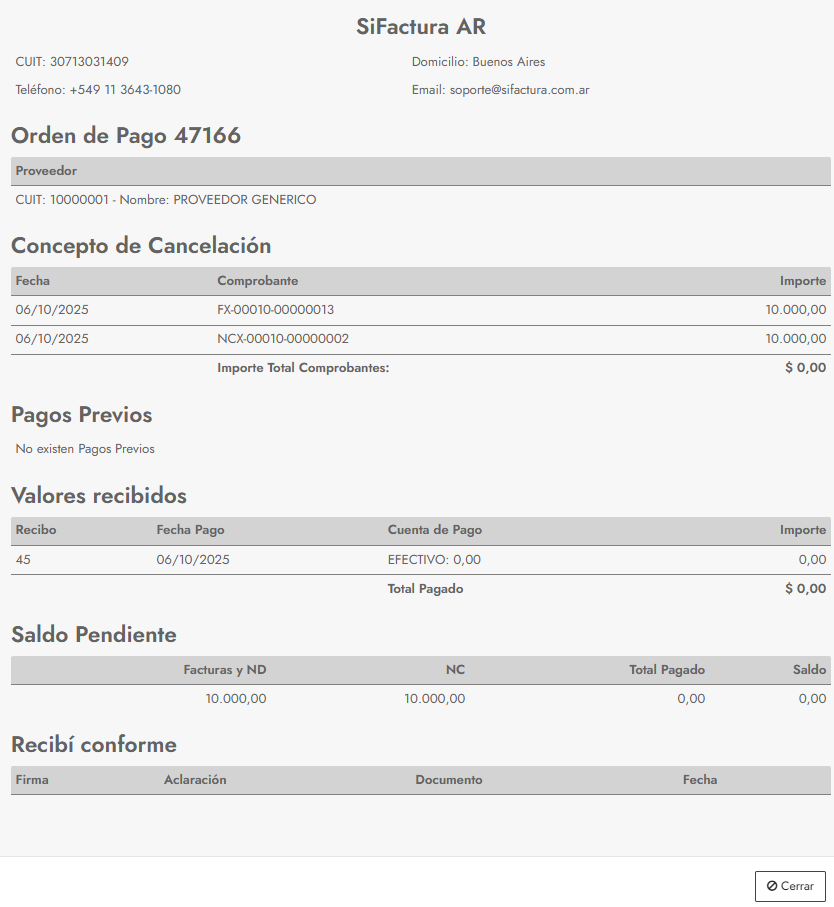The height and width of the screenshot is (907, 834).
Task: Select the EFECTIVO: 0,00 payment entry
Action: pos(434,560)
